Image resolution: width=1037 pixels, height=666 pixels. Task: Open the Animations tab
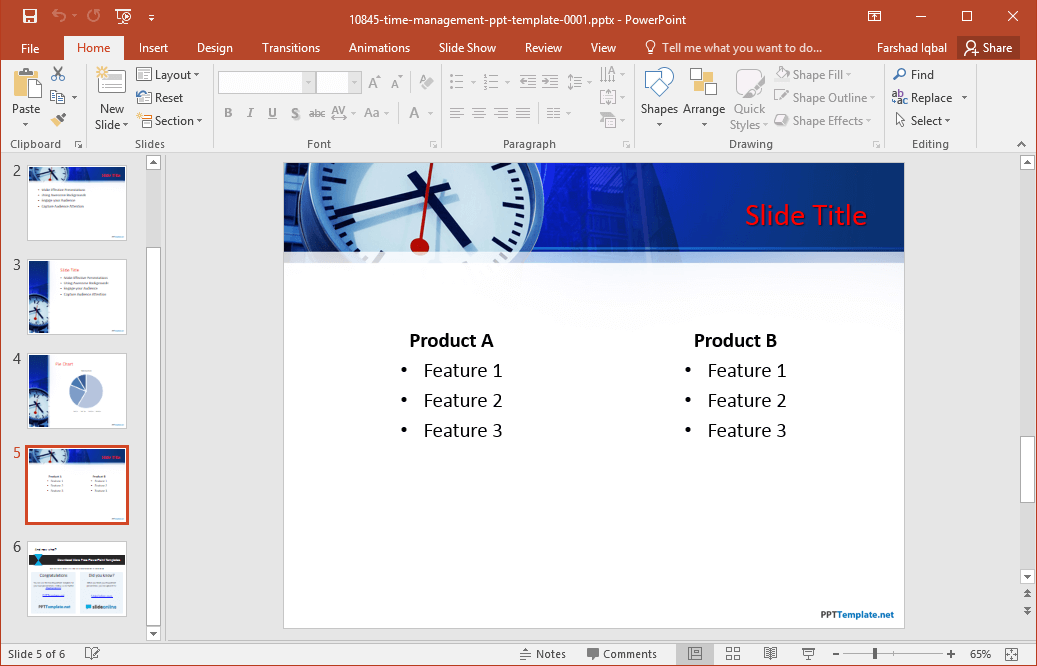coord(379,47)
